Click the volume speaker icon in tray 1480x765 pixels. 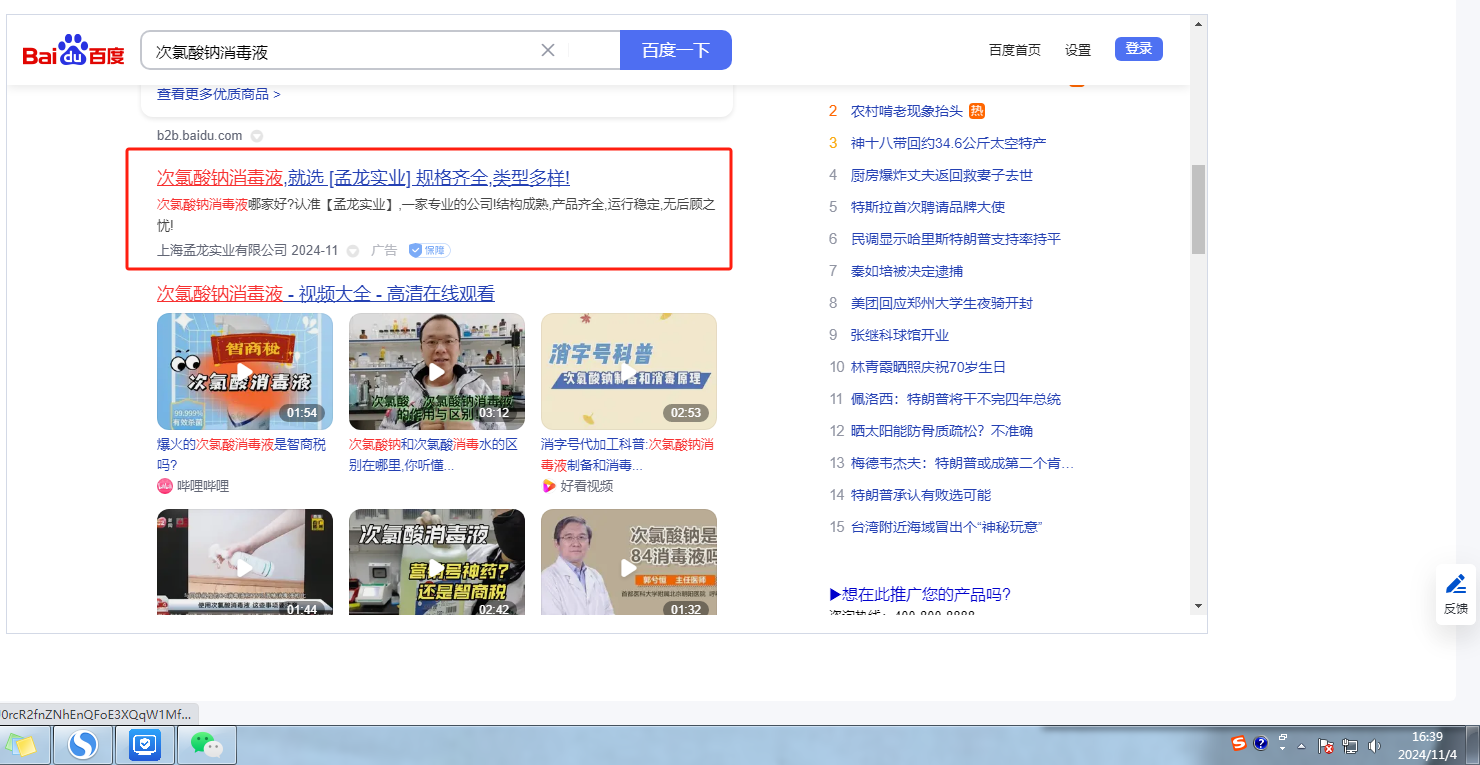coord(1374,746)
